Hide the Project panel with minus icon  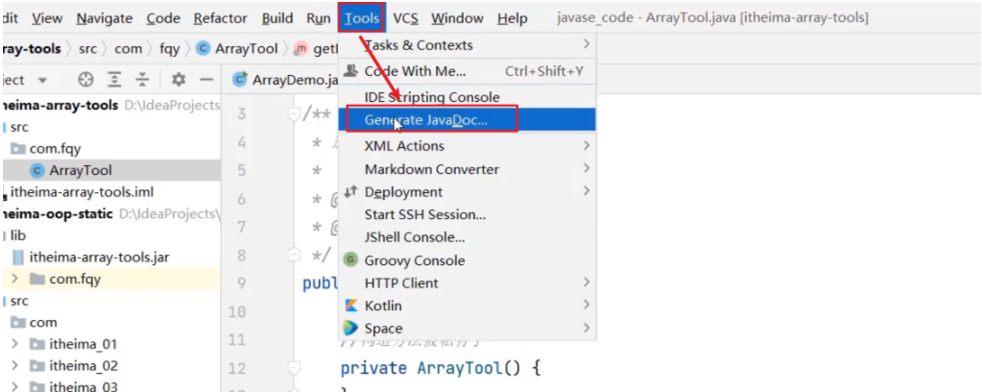coord(207,80)
